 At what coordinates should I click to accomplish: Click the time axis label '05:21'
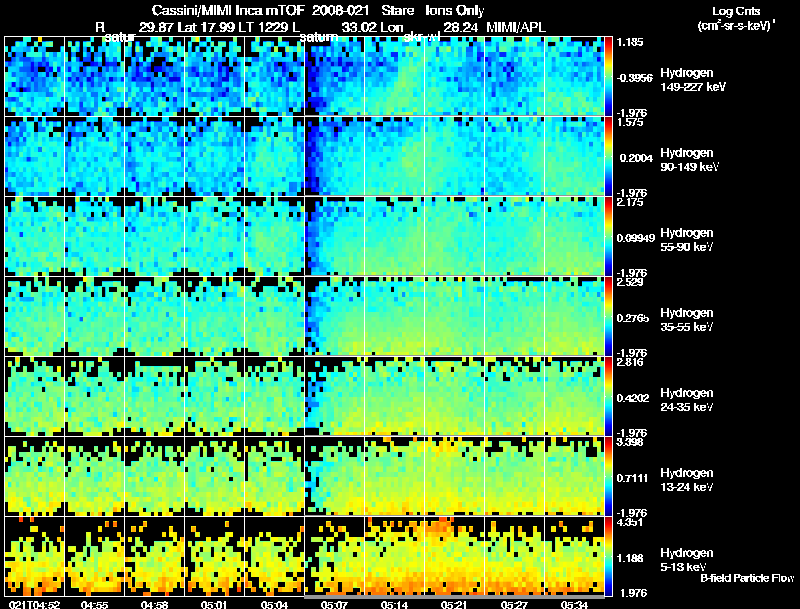click(454, 604)
